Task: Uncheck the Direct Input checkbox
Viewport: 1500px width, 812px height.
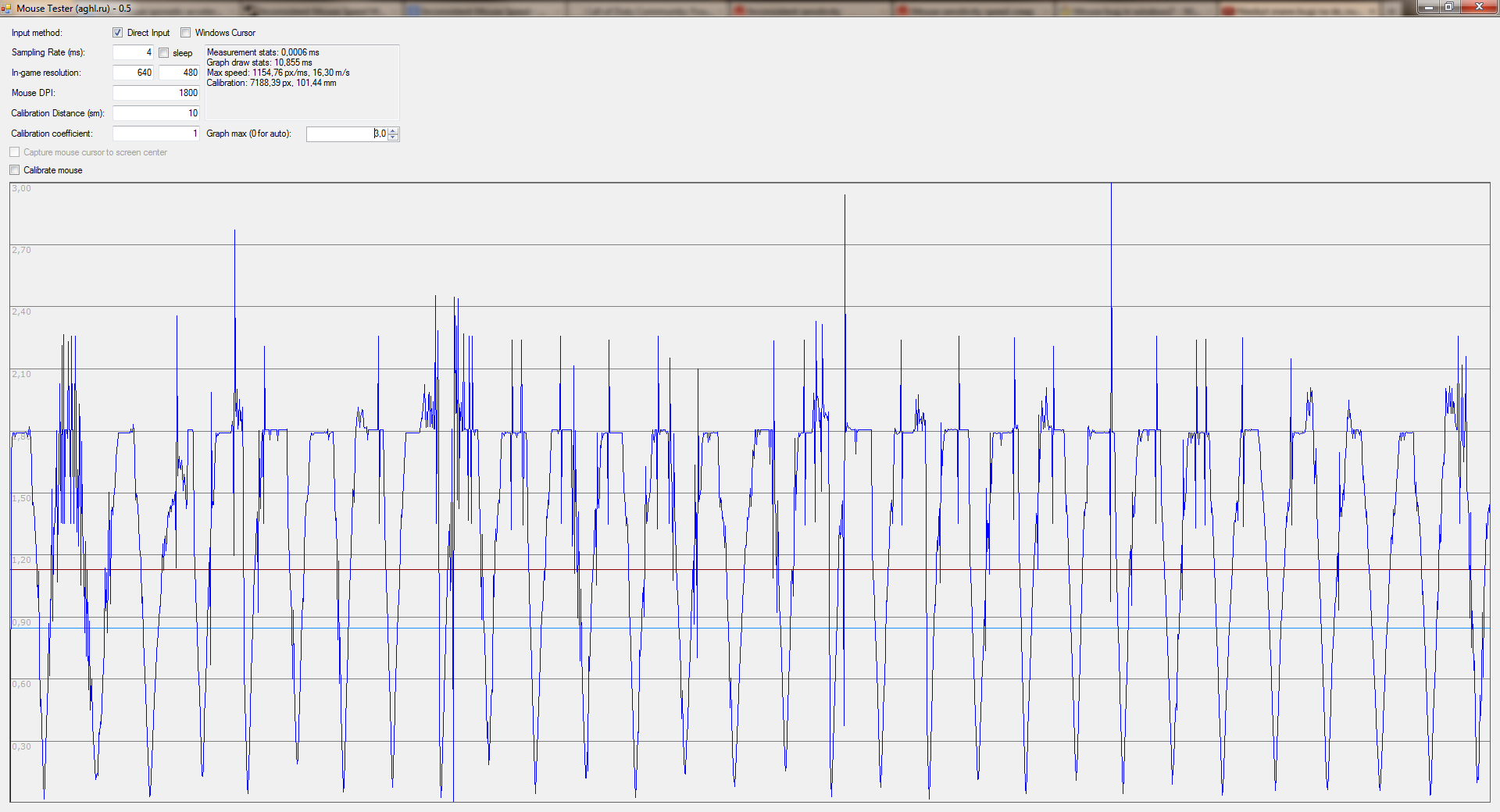Action: pos(118,33)
